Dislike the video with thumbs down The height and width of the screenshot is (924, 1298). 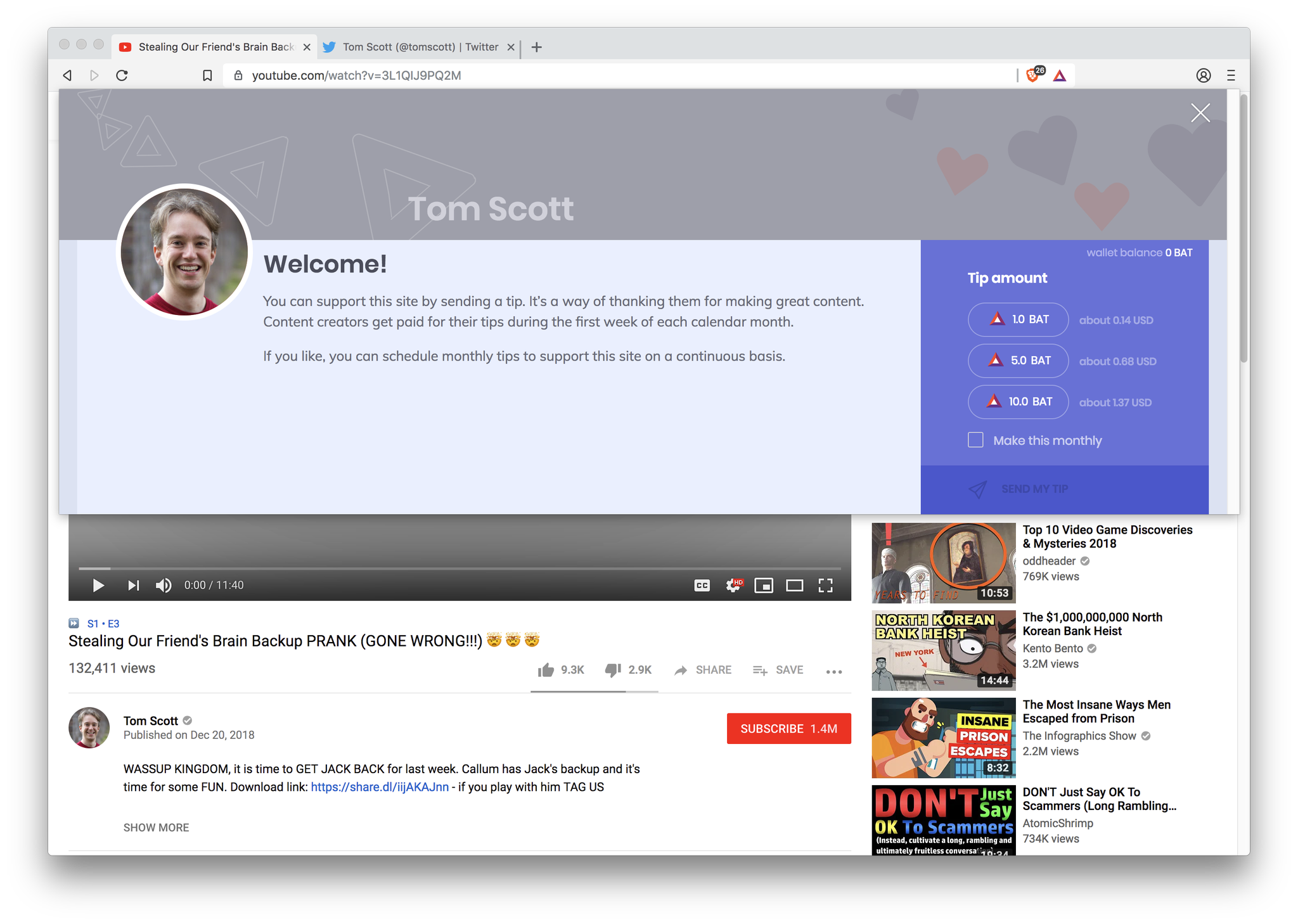click(x=627, y=670)
